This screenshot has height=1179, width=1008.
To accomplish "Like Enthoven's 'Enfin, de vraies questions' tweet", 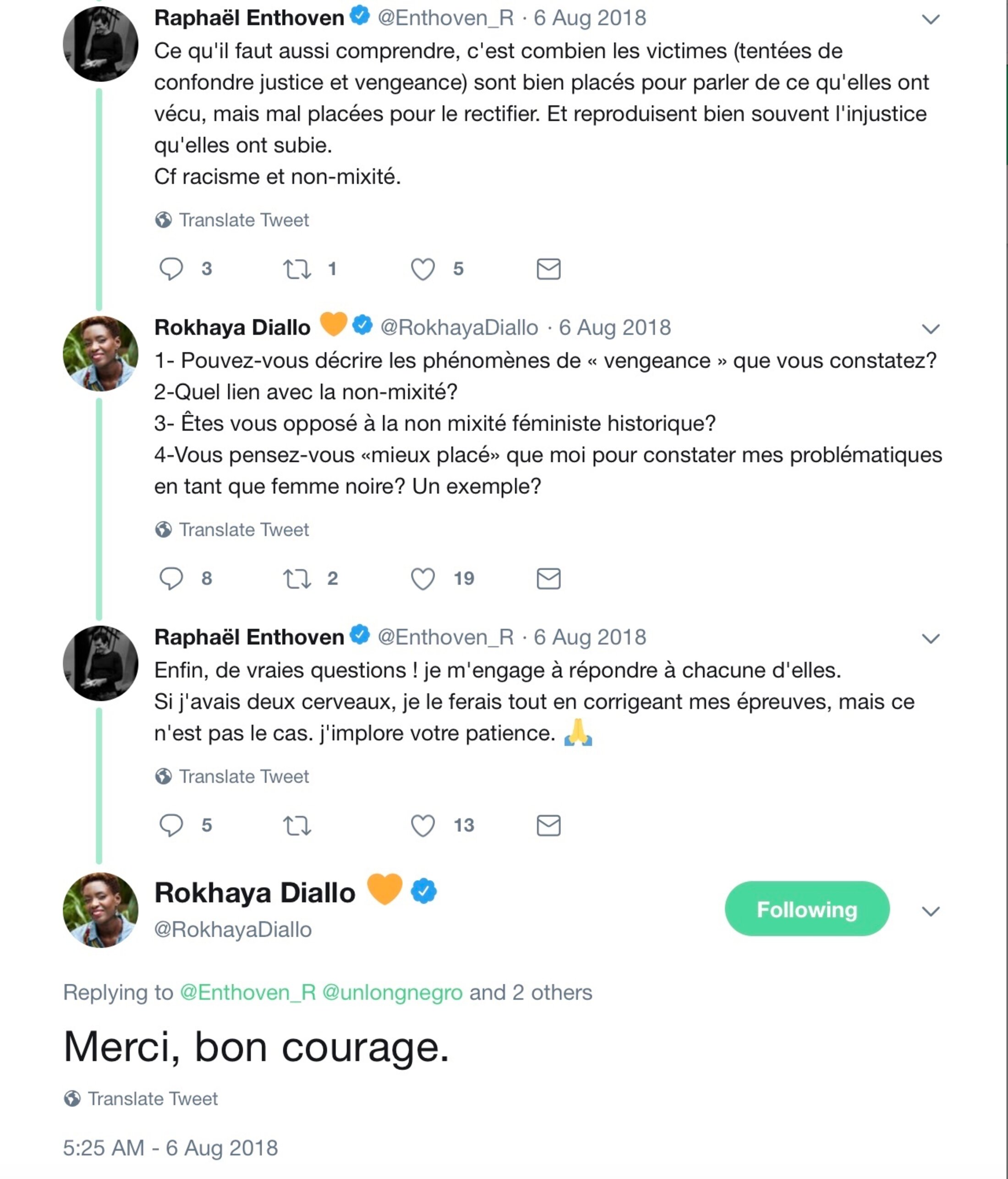I will click(423, 825).
